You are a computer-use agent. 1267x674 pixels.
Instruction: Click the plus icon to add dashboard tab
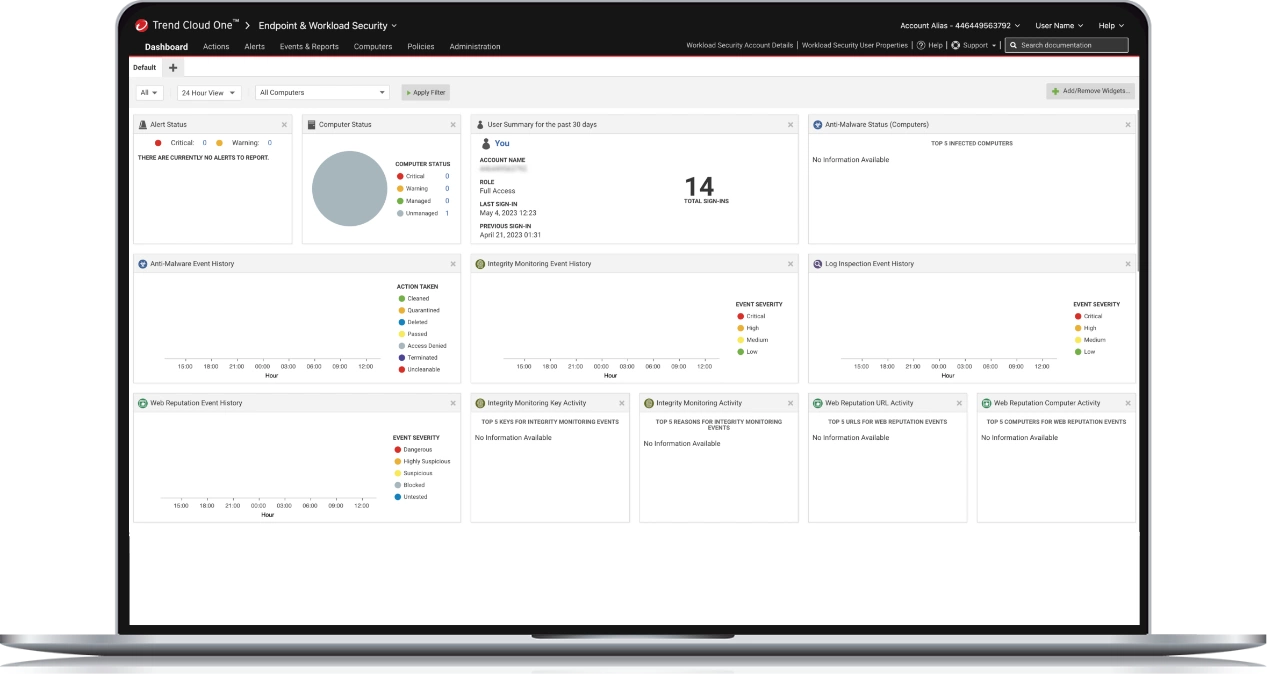(173, 68)
